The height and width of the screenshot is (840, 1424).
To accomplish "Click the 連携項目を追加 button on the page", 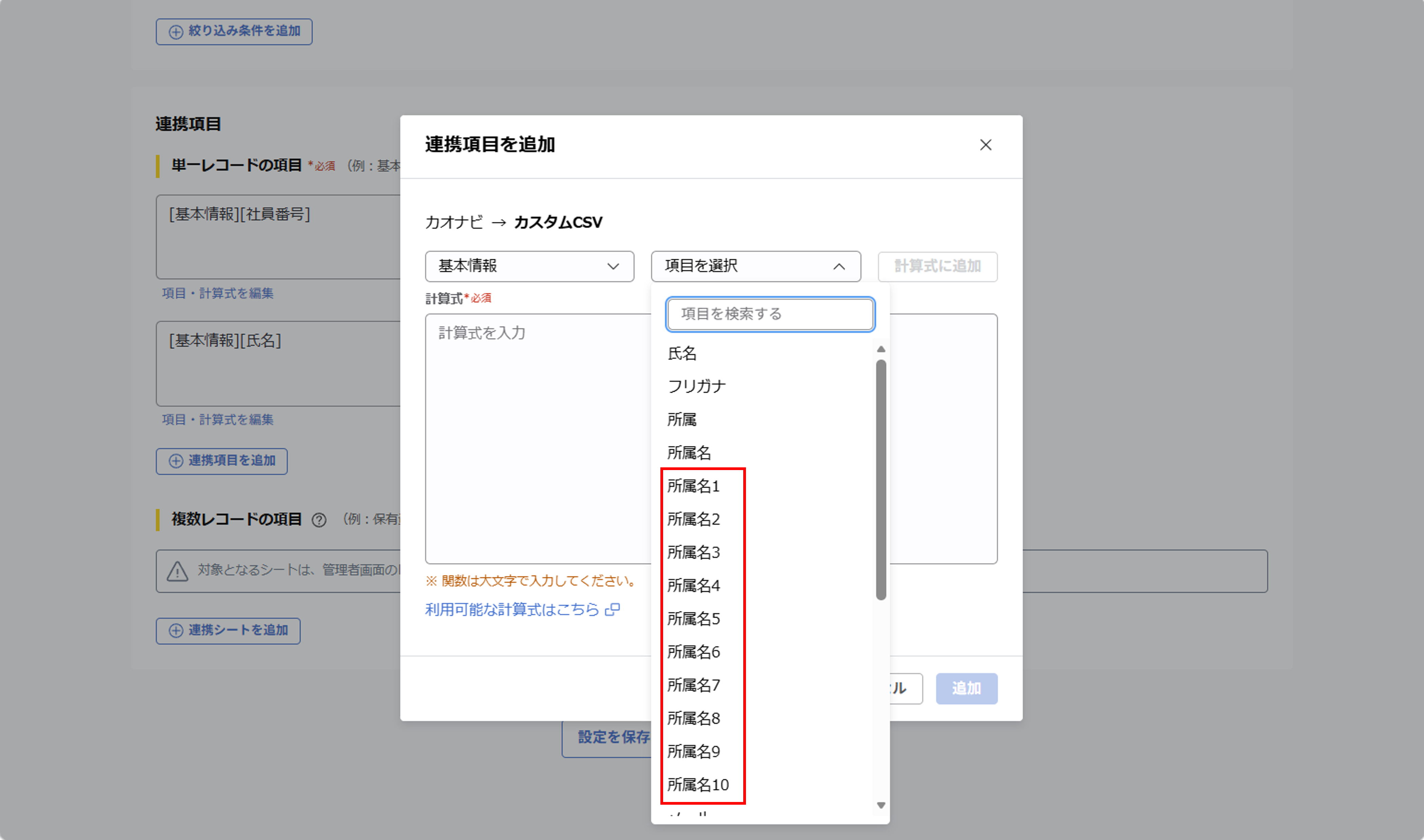I will coord(221,461).
